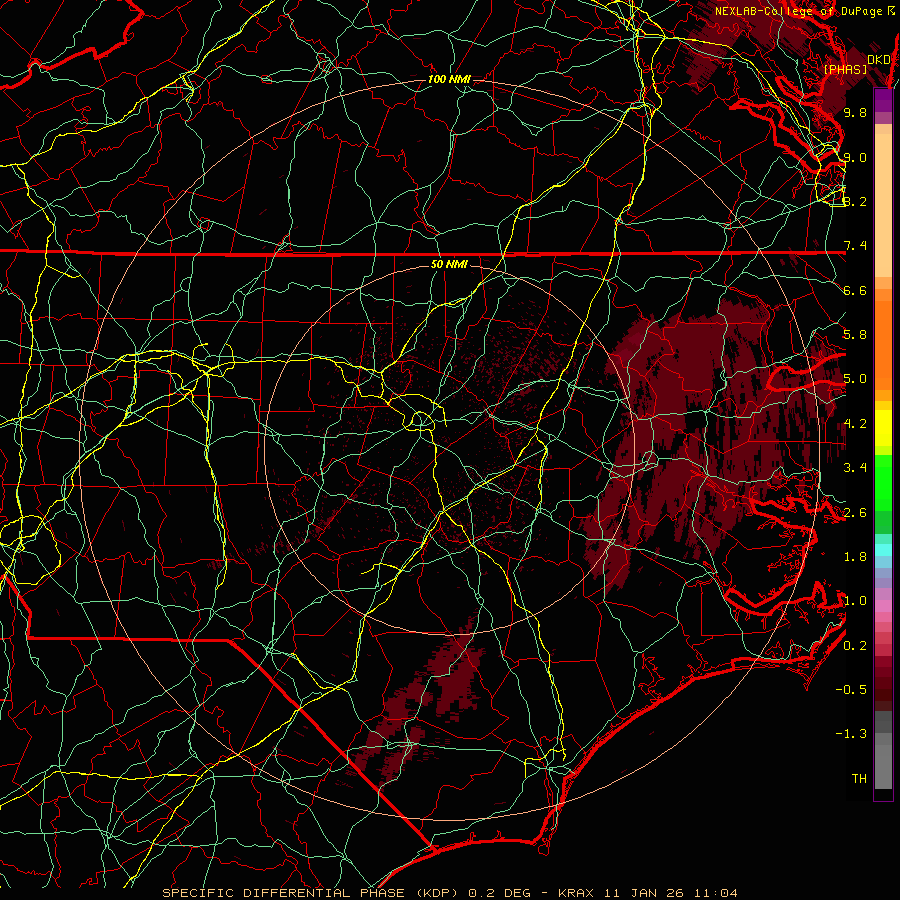
Task: Click the 5.0 value on the scale
Action: click(855, 379)
